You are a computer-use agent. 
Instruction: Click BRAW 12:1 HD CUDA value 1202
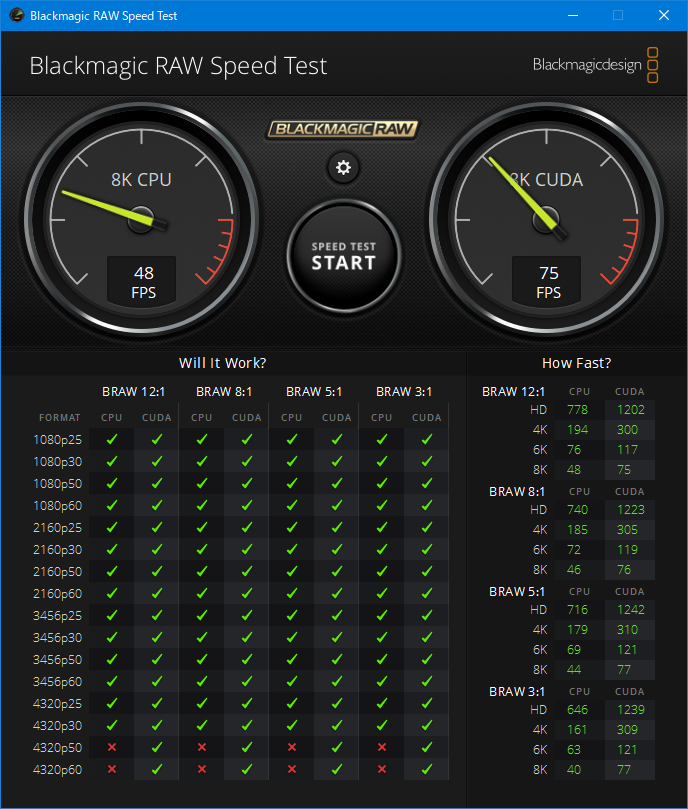coord(631,410)
